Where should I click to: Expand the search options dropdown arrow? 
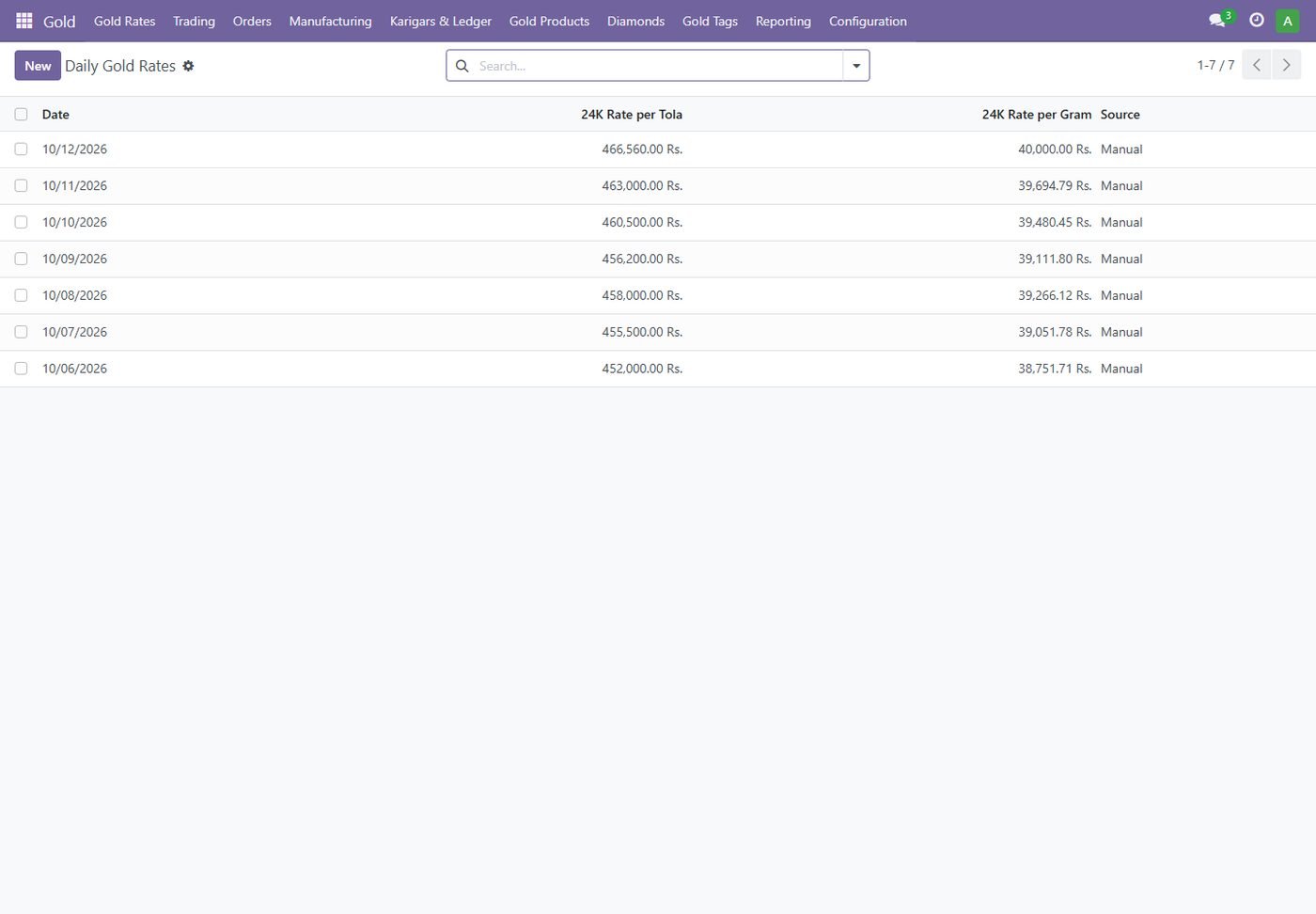coord(856,66)
